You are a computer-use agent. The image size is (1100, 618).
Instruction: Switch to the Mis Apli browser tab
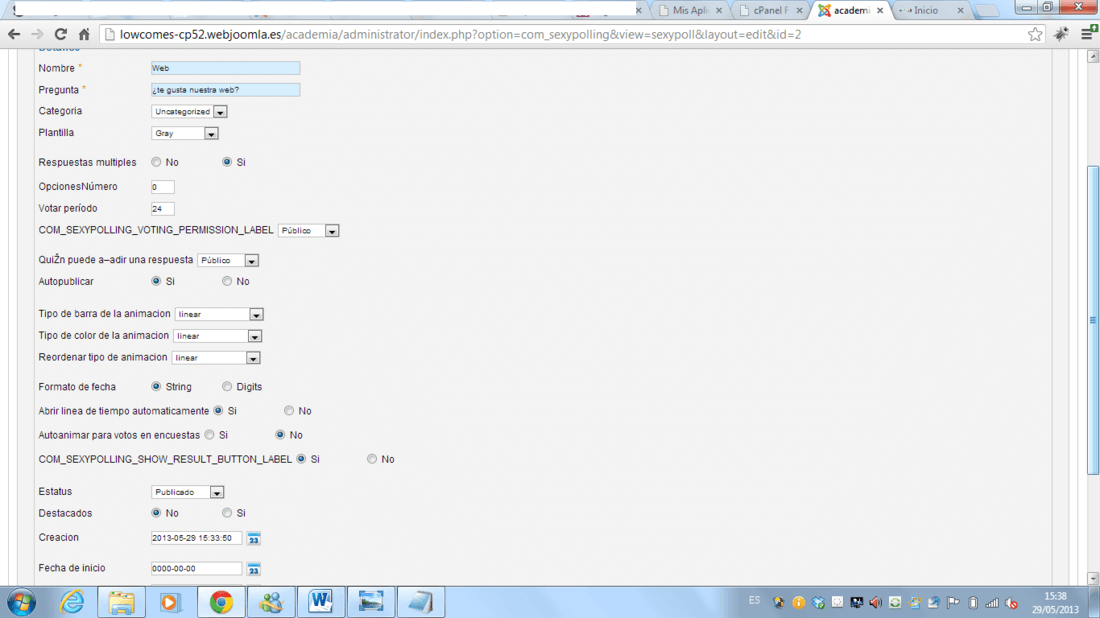[690, 11]
